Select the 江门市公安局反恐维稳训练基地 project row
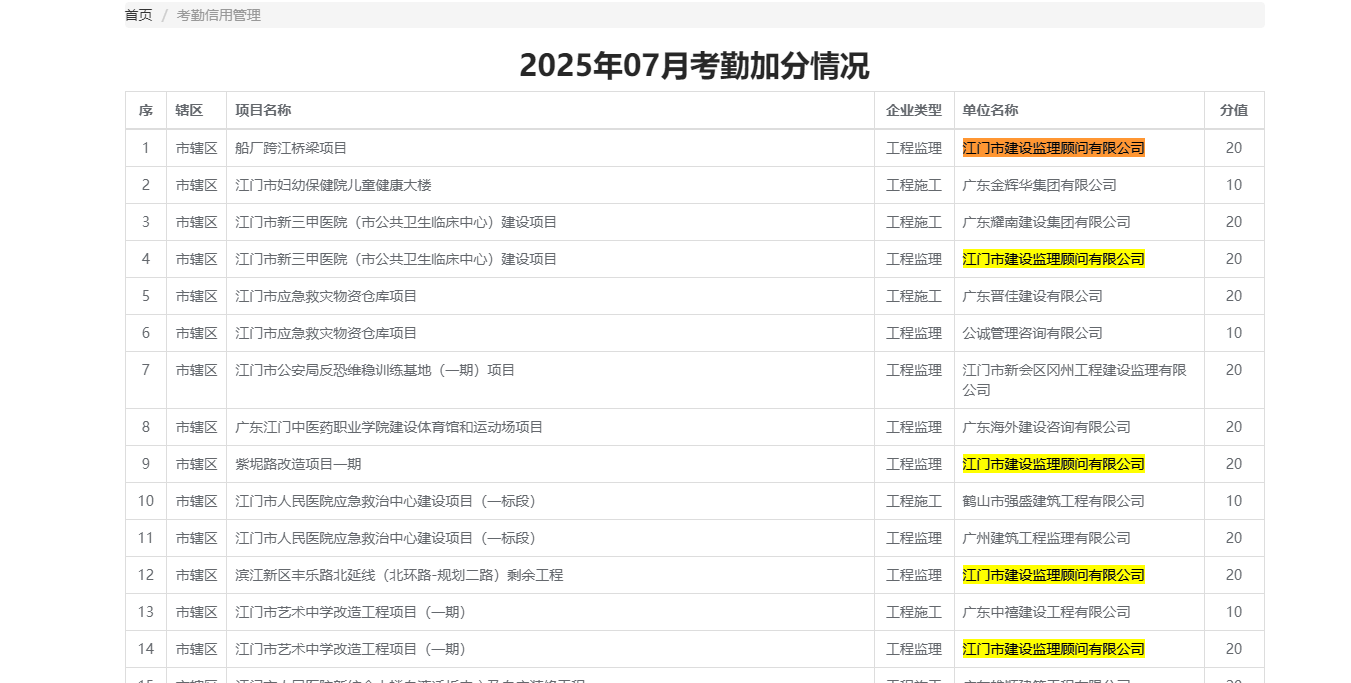This screenshot has width=1351, height=683. (375, 370)
